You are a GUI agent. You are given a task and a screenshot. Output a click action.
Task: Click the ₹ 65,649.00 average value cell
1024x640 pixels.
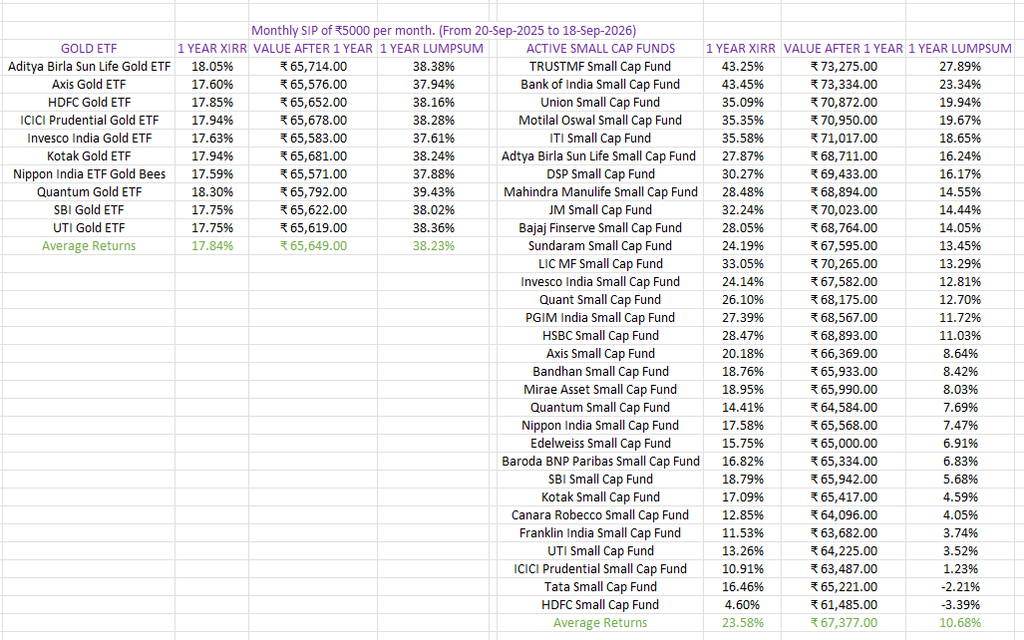click(313, 246)
